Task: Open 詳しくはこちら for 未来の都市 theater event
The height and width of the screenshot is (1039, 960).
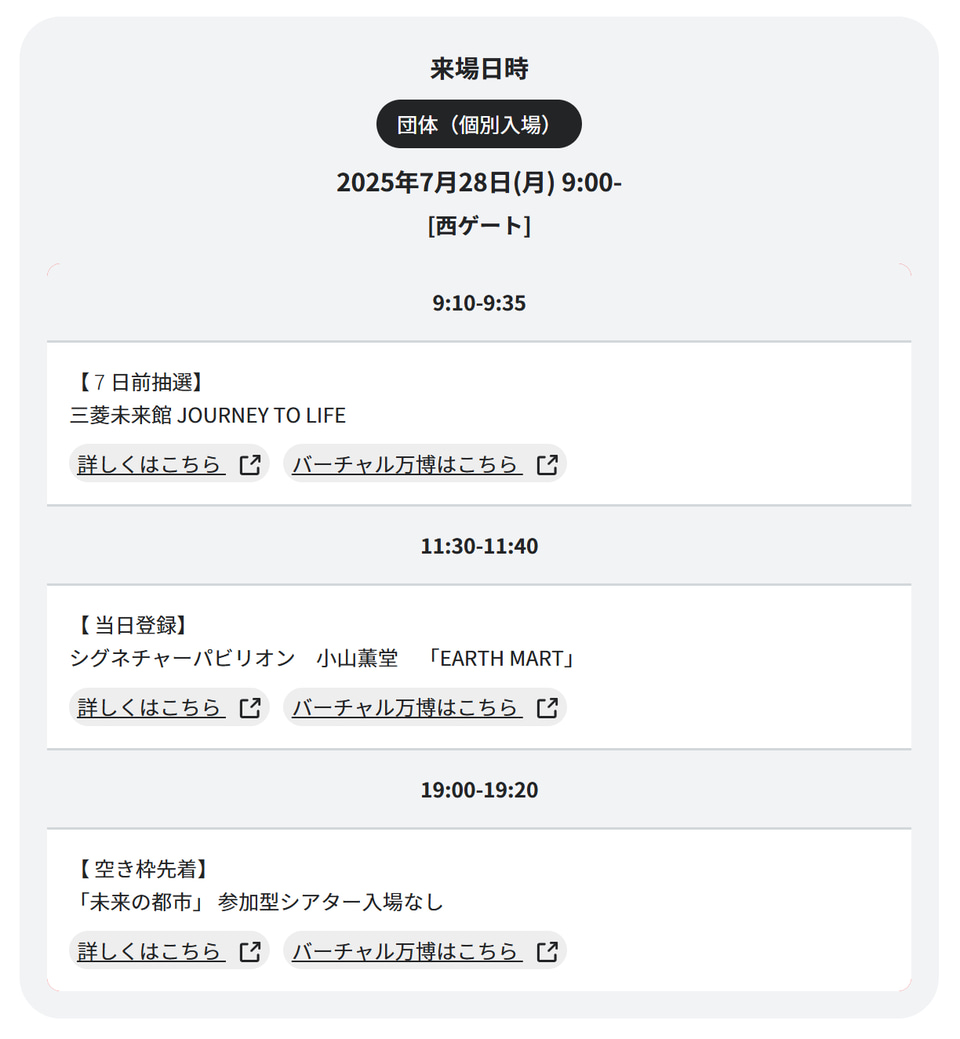Action: click(x=148, y=950)
